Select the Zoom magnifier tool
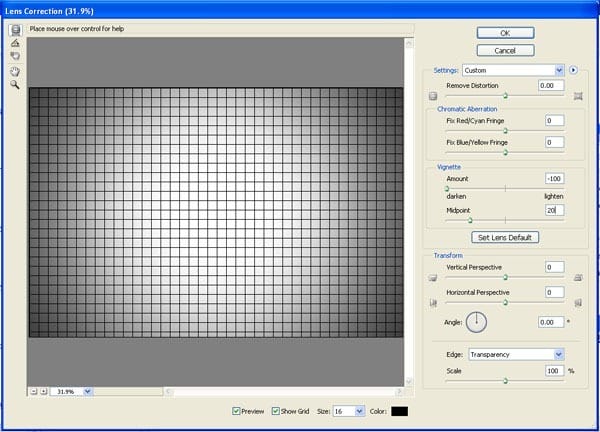 click(15, 84)
